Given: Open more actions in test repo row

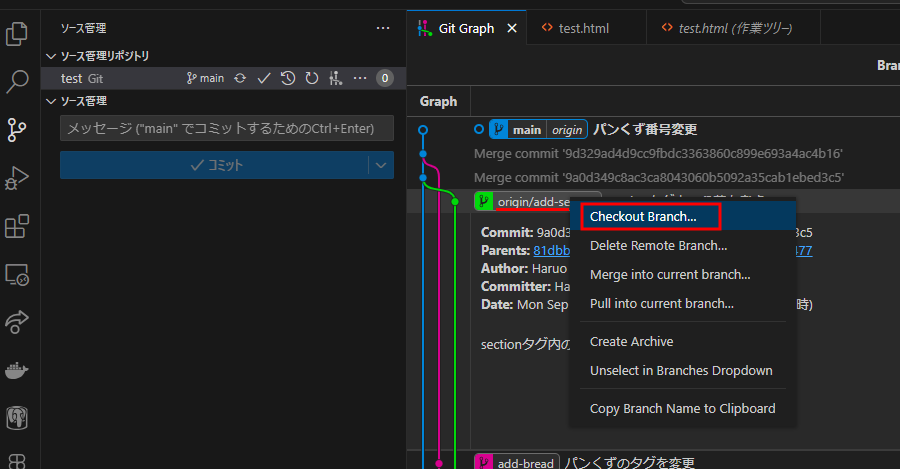Looking at the screenshot, I should 360,78.
